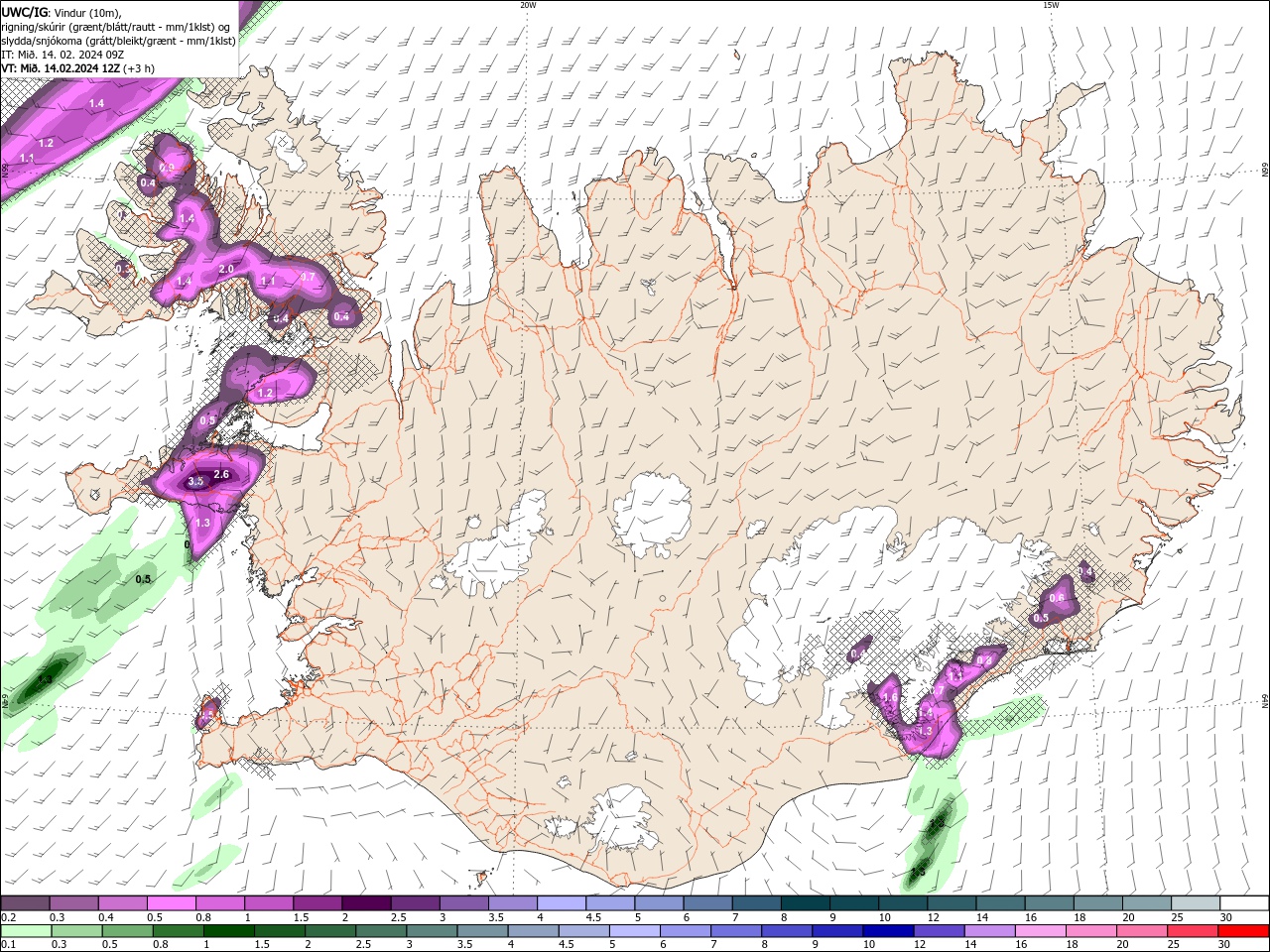Select the dark green 1 swatch in lower legend row

229,931
